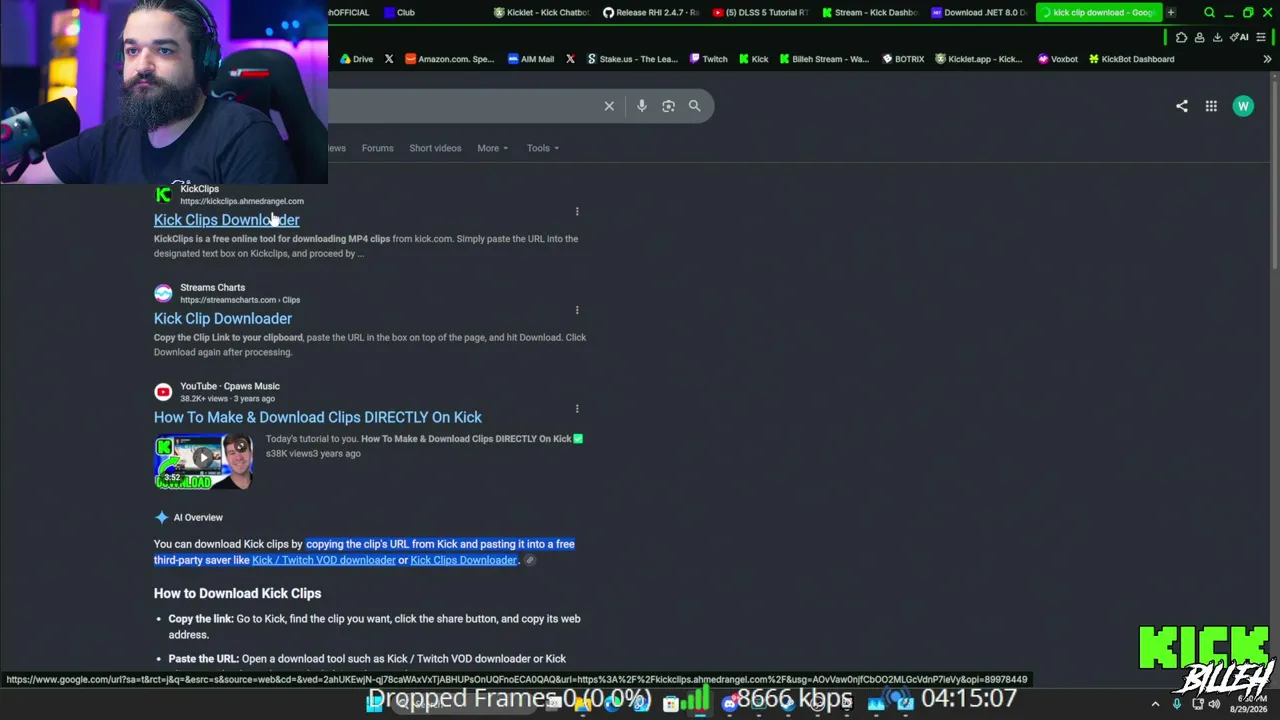This screenshot has height=720, width=1280.
Task: Click the kickclips.ahmedrangel.com URL text
Action: [x=242, y=201]
